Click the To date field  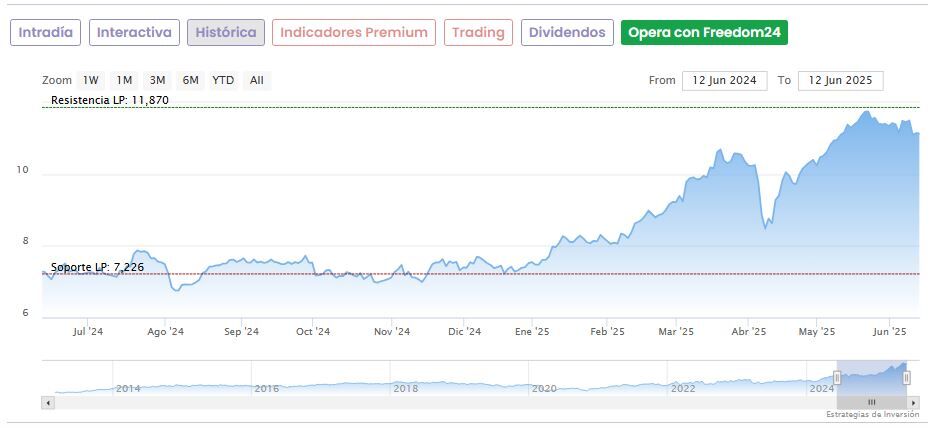(x=840, y=80)
